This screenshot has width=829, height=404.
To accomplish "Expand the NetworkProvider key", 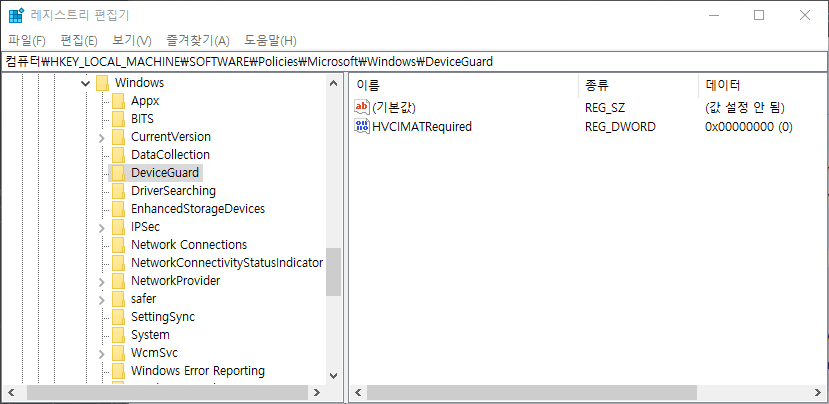I will tap(102, 281).
